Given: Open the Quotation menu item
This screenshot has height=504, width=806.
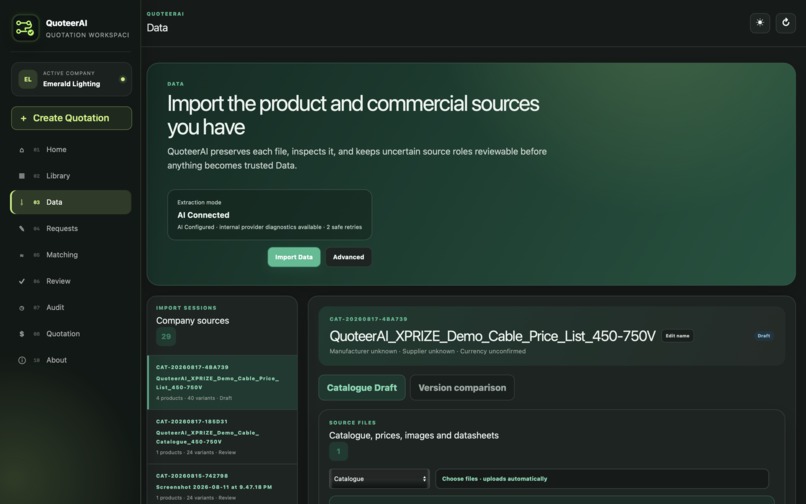Looking at the screenshot, I should tap(71, 334).
